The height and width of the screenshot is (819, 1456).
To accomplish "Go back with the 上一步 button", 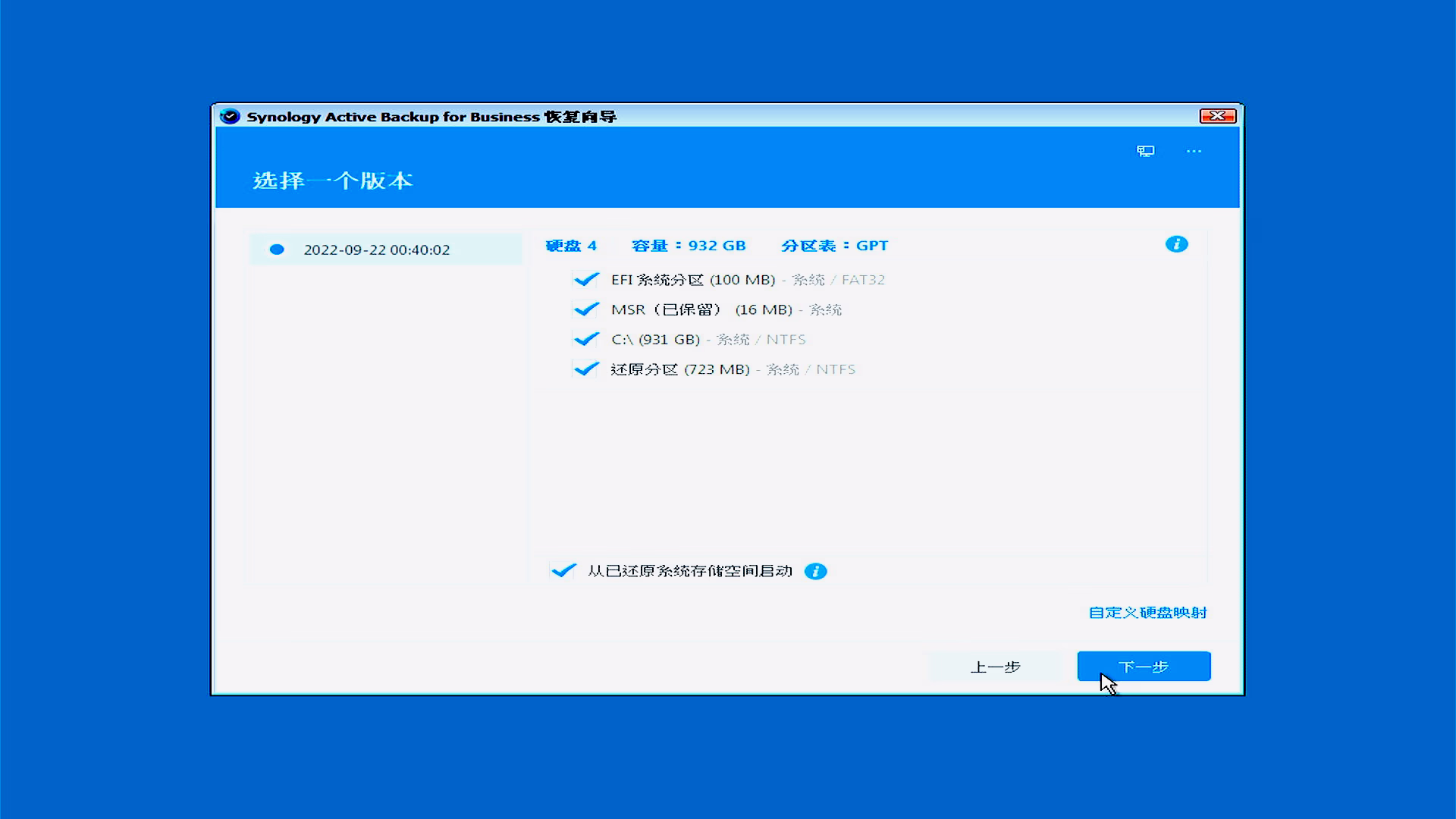I will 995,667.
